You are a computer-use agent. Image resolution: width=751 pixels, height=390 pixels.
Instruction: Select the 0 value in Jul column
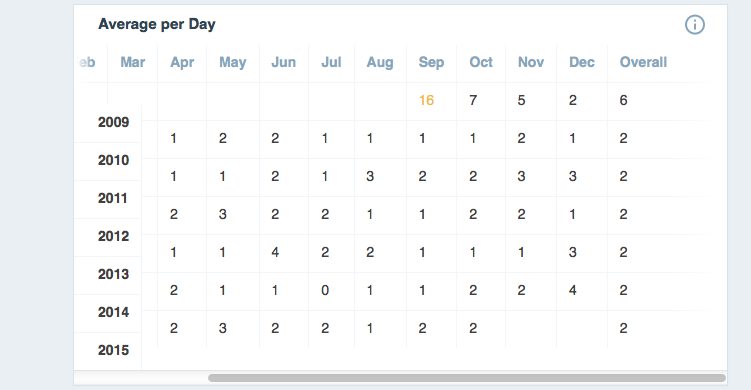[325, 290]
